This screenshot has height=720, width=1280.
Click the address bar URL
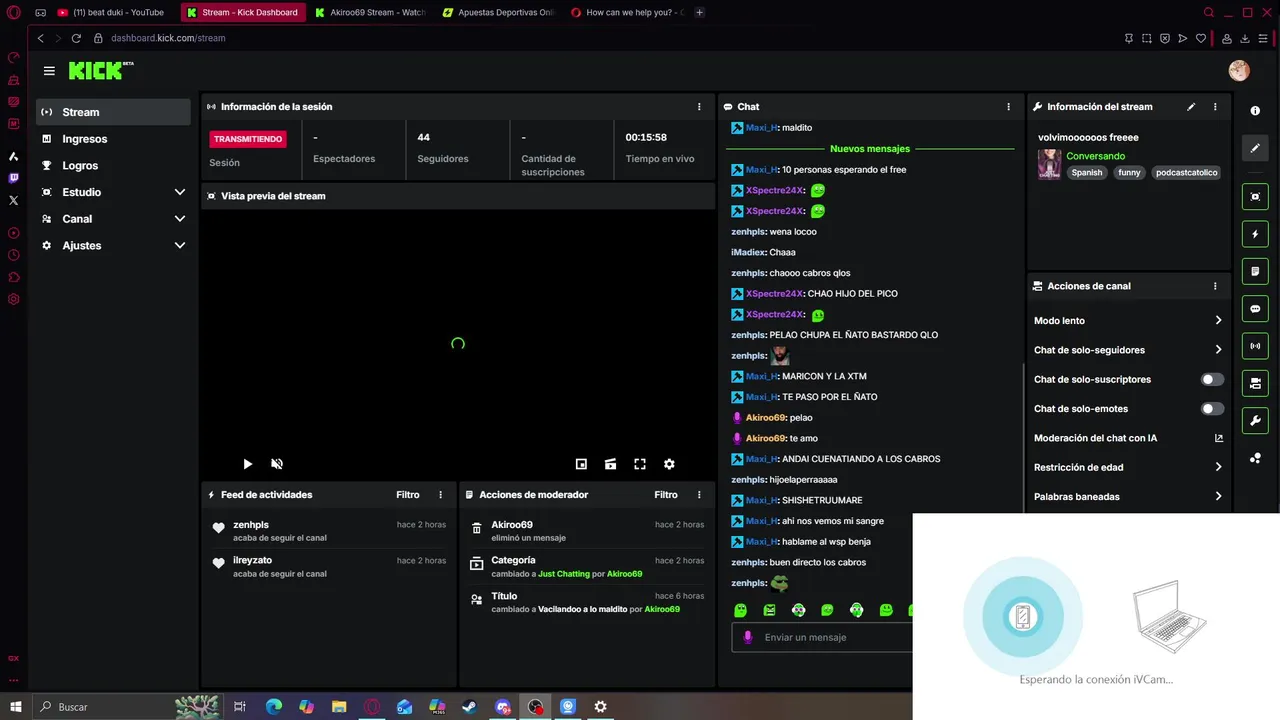(x=168, y=38)
